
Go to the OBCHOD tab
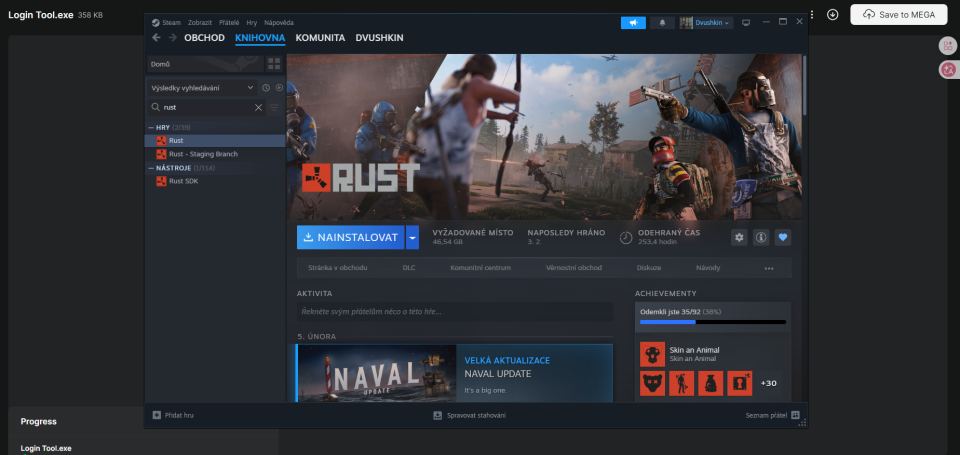tap(204, 37)
